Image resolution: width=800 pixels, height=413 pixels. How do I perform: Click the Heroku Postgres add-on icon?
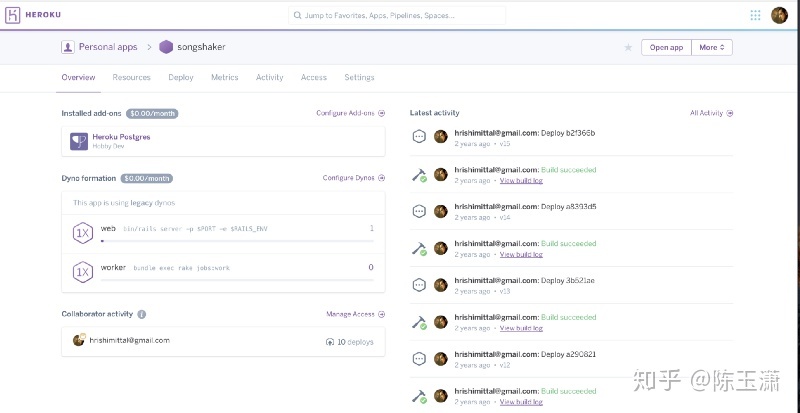click(79, 141)
